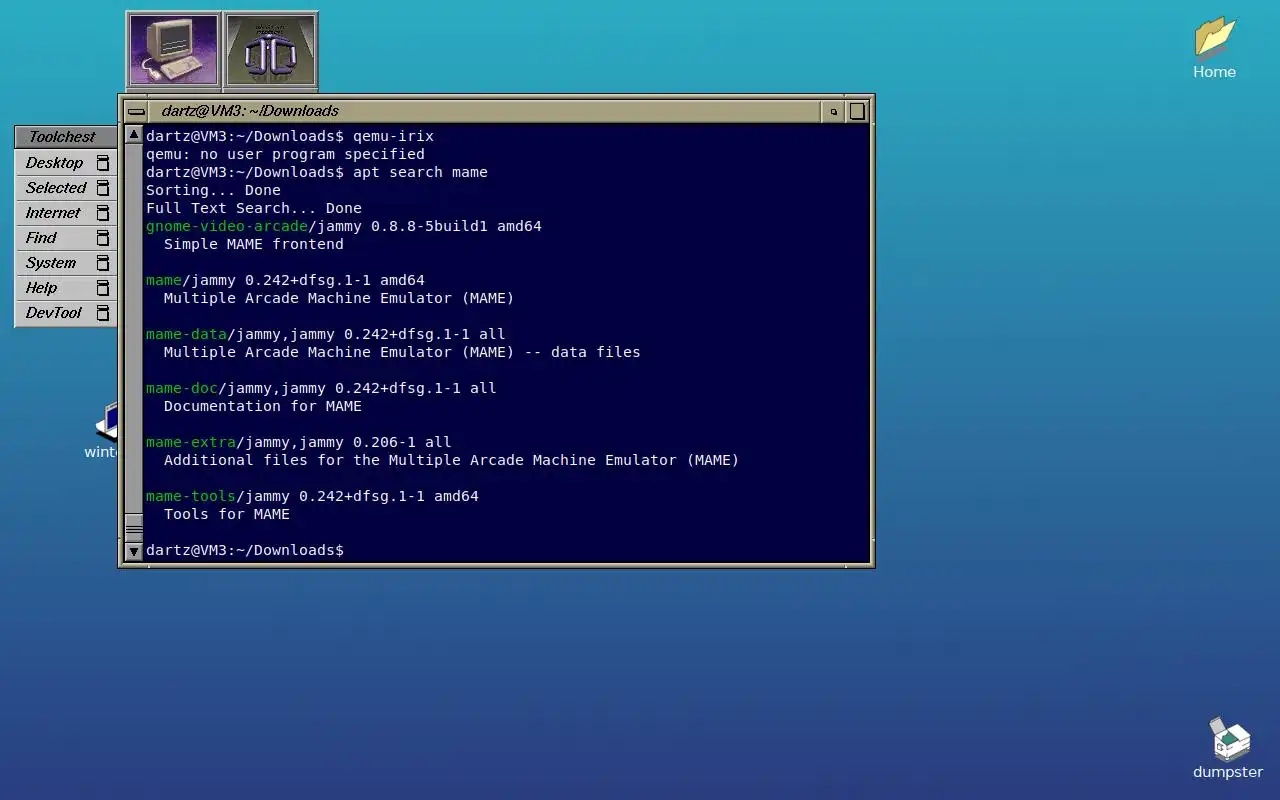
Task: Click the 'qemu-irix' command text
Action: [393, 136]
